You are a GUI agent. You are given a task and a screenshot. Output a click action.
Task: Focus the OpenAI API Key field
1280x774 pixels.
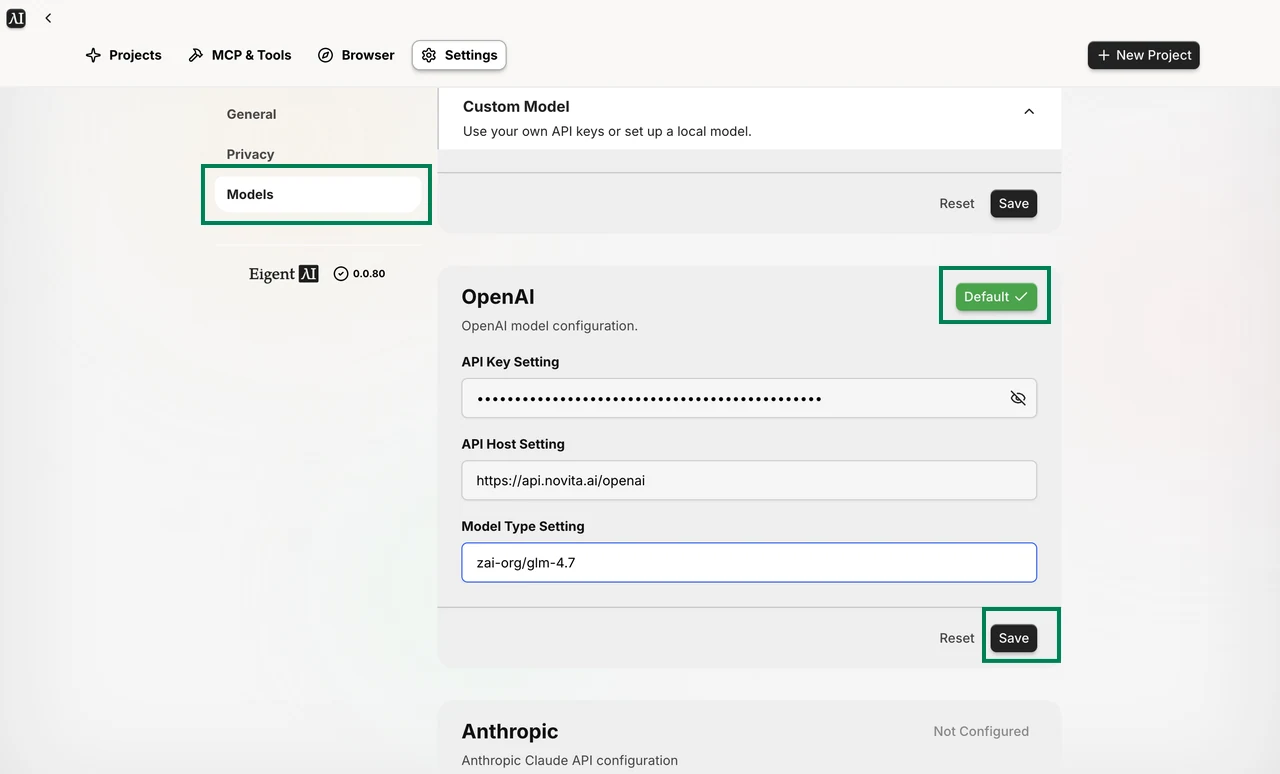749,398
